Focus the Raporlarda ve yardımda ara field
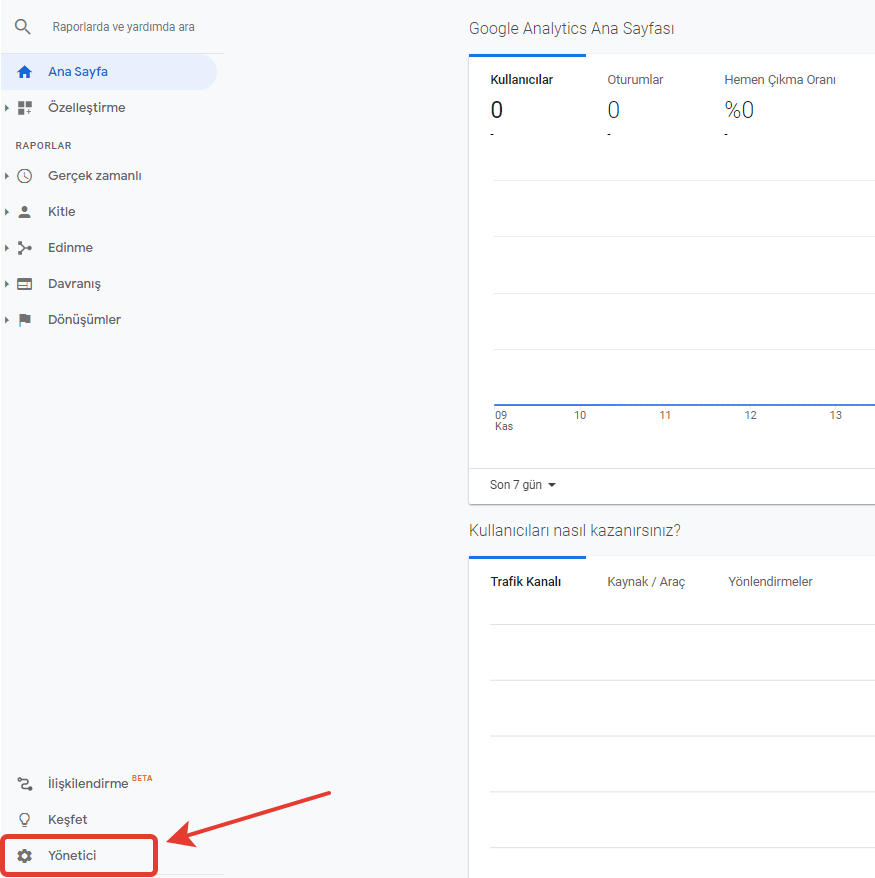875x878 pixels. tap(124, 27)
